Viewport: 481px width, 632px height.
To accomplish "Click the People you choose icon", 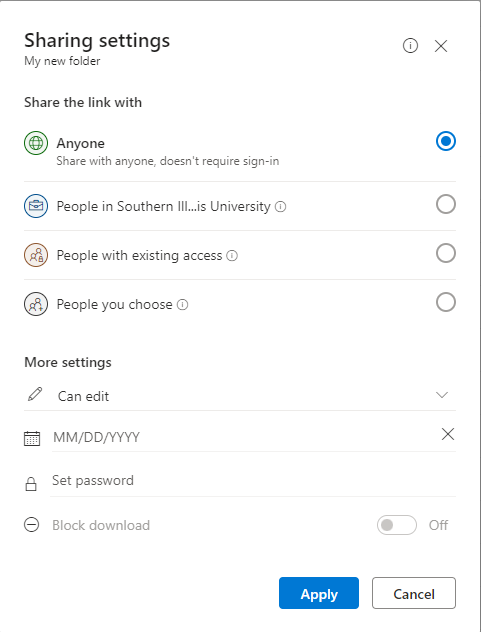I will pos(36,304).
